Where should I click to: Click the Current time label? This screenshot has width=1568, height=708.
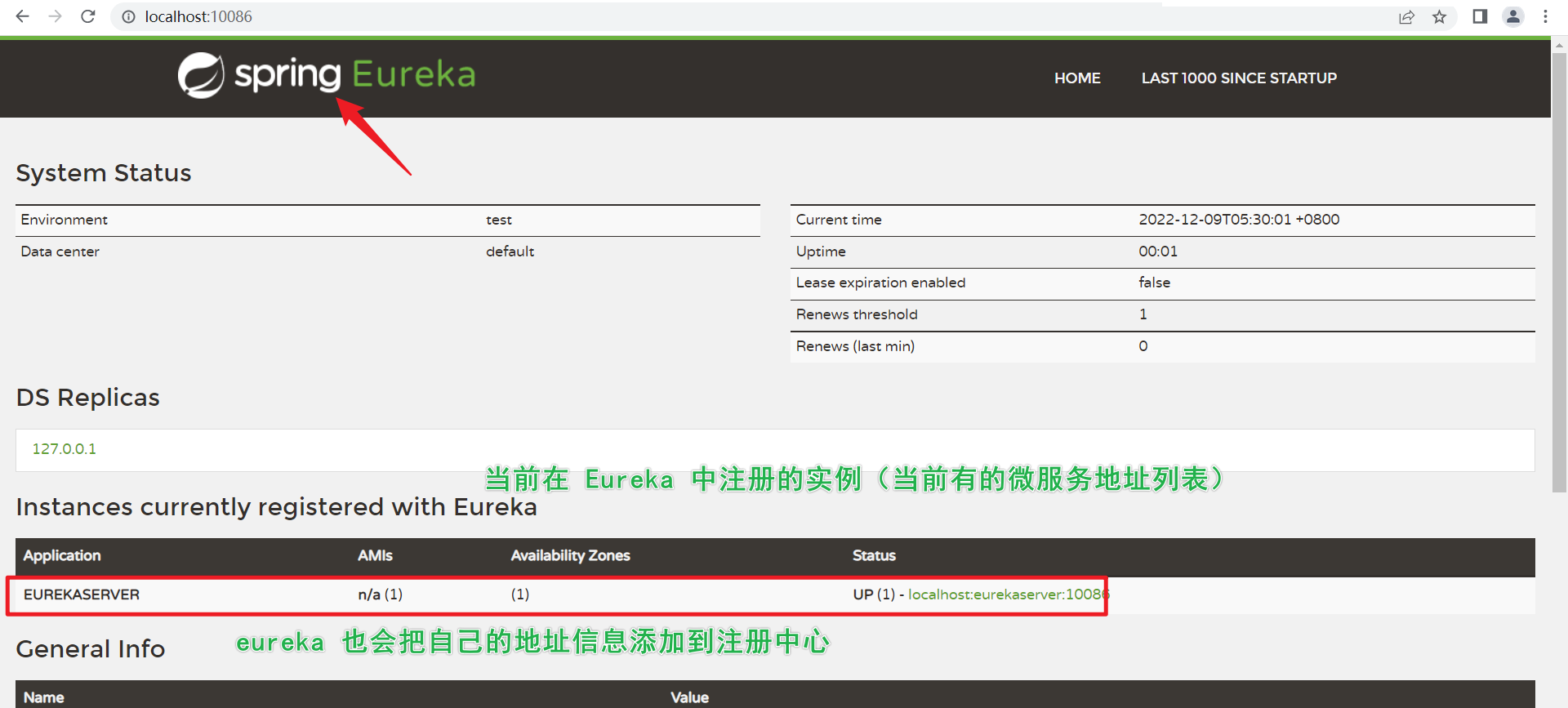(839, 220)
